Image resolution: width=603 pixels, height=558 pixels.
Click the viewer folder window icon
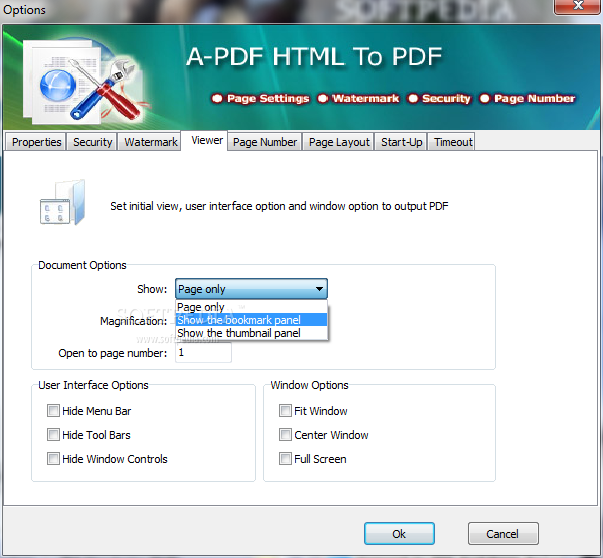tap(63, 203)
